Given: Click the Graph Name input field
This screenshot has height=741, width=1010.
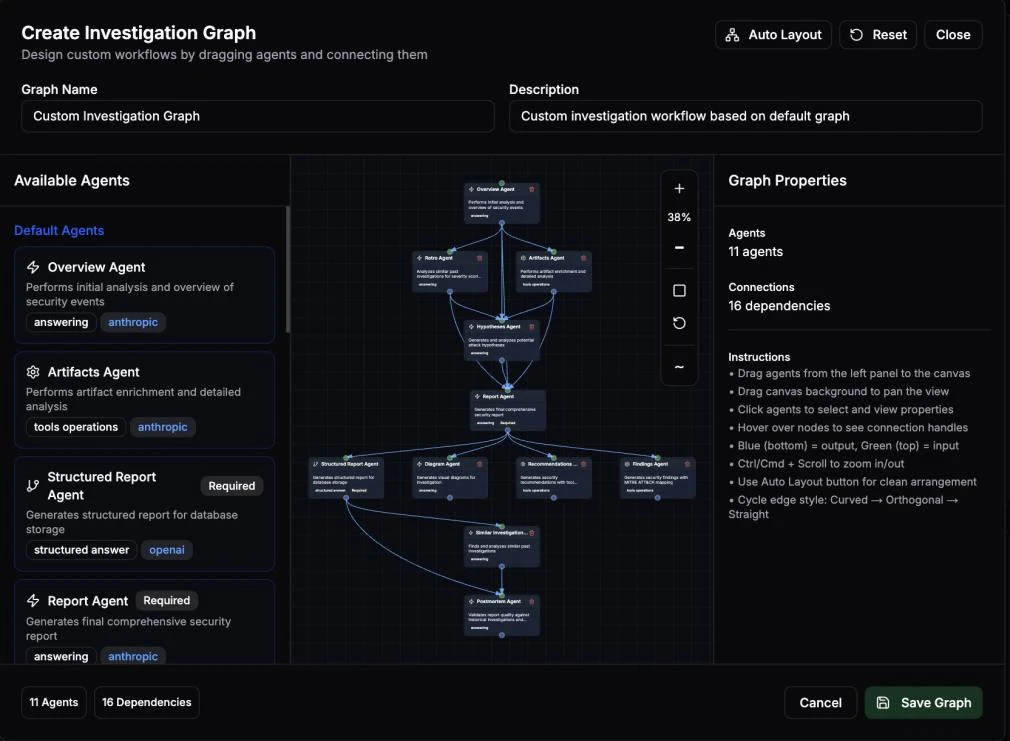Looking at the screenshot, I should pos(258,116).
